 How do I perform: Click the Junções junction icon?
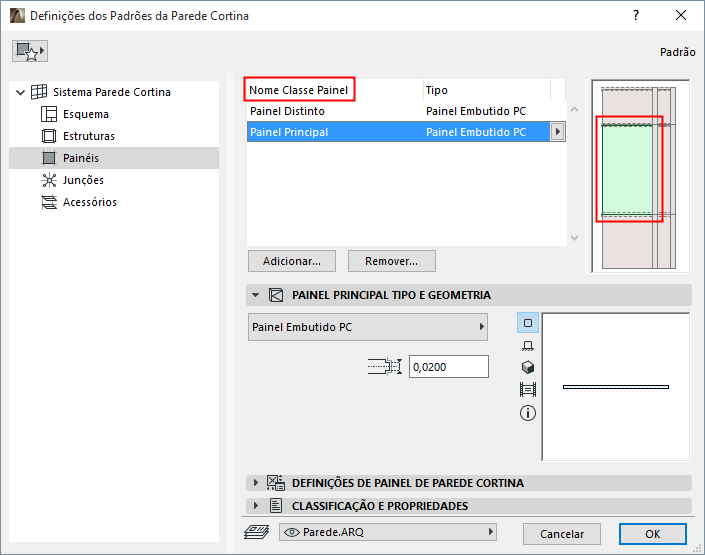point(49,180)
